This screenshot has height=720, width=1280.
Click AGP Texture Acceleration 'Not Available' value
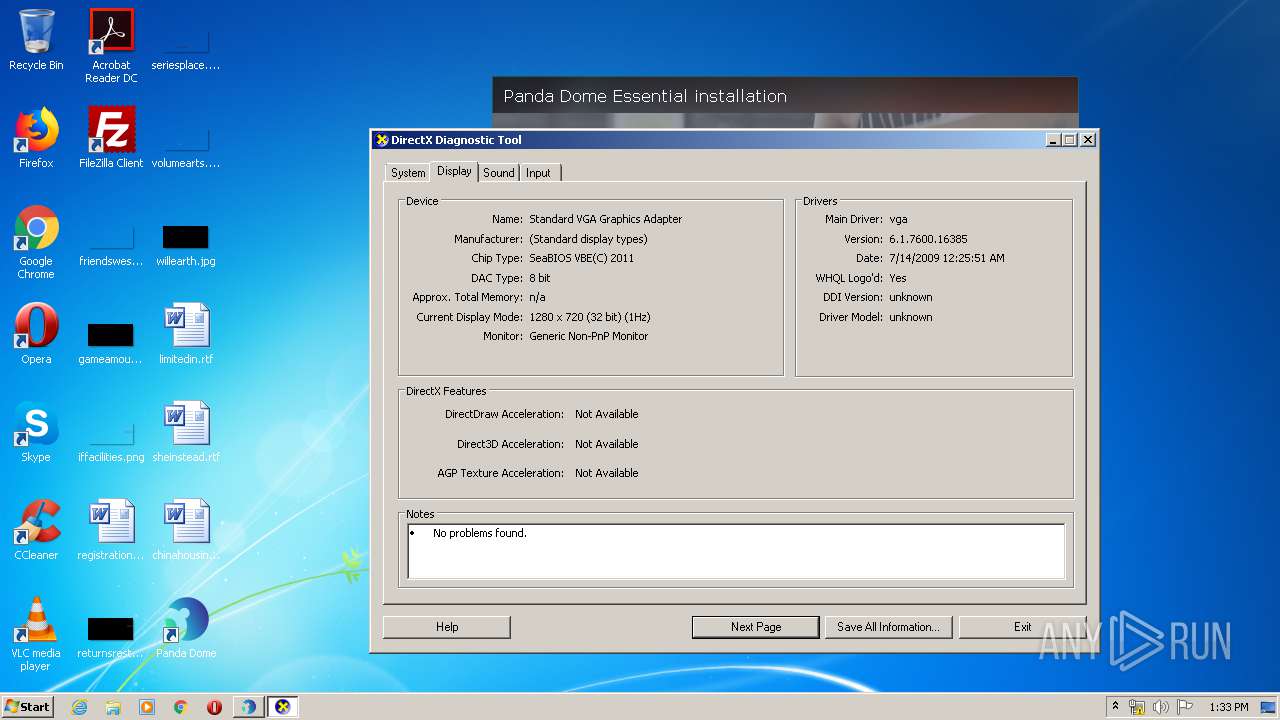(x=607, y=473)
